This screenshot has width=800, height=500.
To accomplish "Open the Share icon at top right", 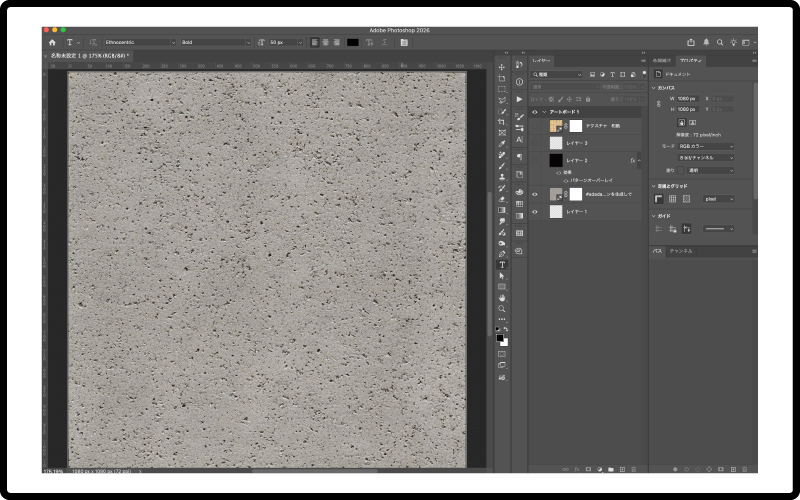I will pyautogui.click(x=691, y=42).
